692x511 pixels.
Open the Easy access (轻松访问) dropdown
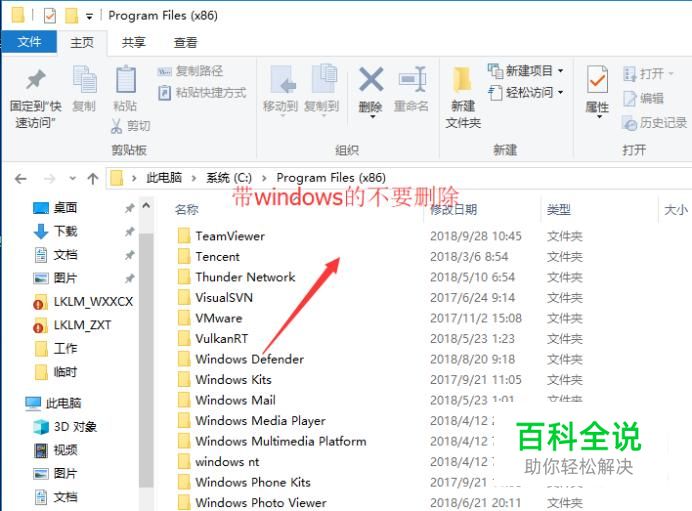pyautogui.click(x=525, y=93)
